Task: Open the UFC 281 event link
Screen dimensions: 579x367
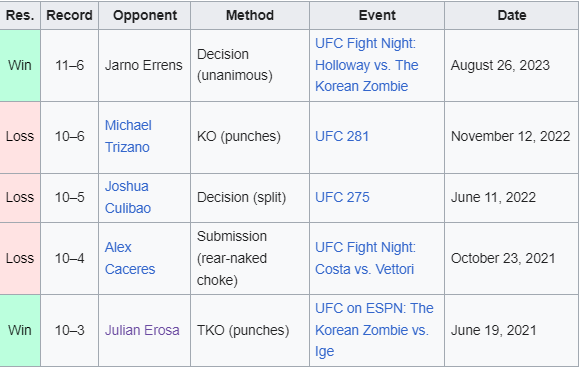Action: pyautogui.click(x=342, y=136)
